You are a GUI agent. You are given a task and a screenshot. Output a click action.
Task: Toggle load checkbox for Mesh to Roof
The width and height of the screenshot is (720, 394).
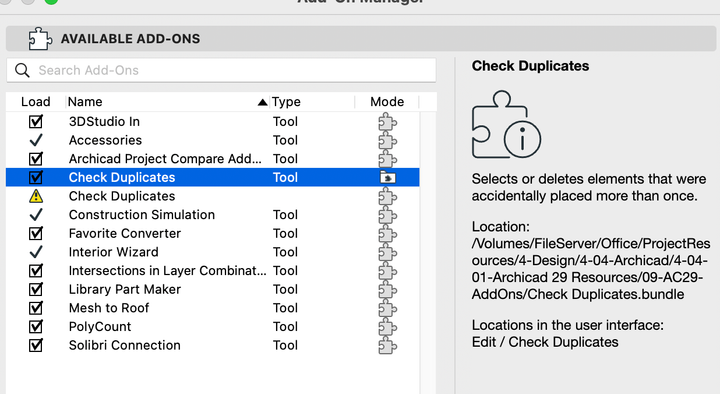(x=36, y=308)
